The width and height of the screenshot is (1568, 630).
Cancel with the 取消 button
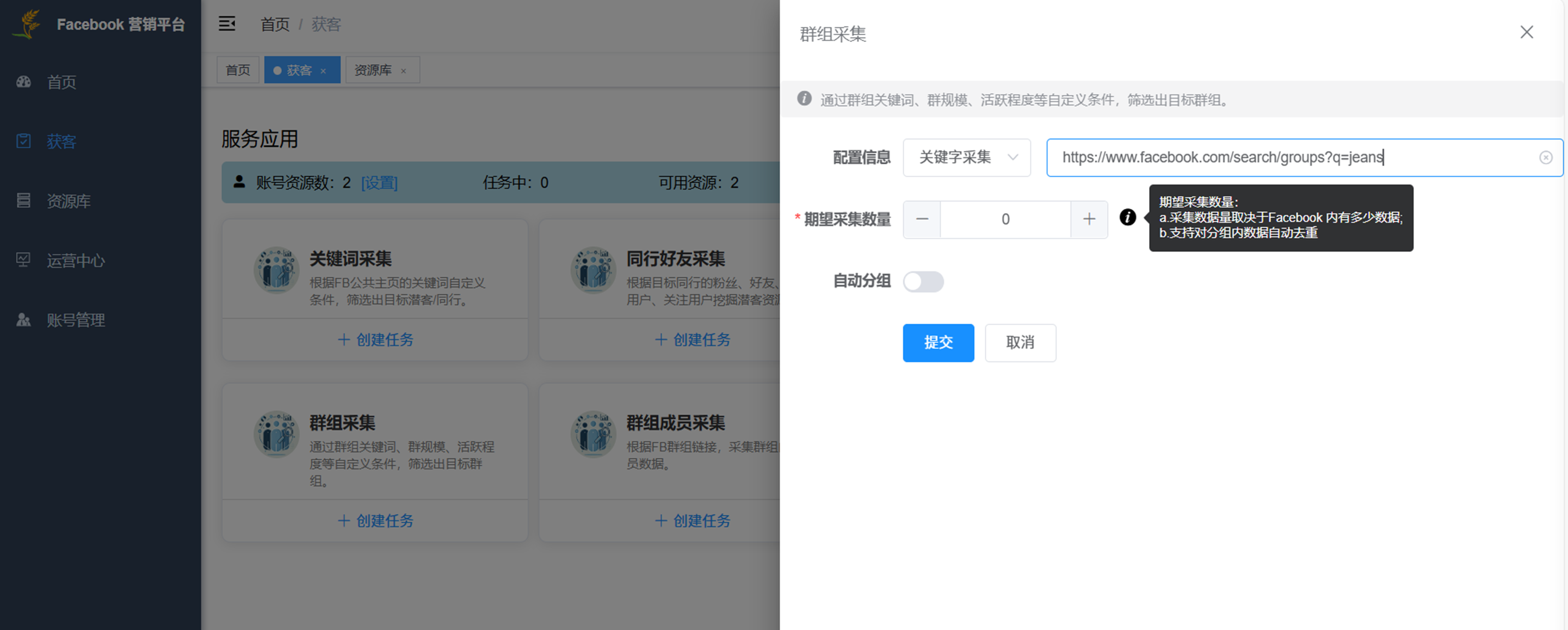click(x=1021, y=343)
